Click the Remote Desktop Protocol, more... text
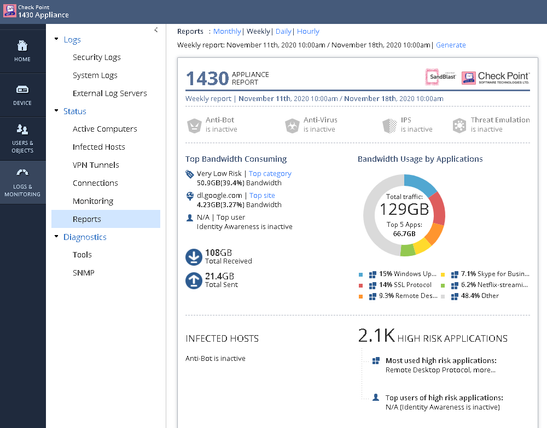547x428 pixels. (440, 370)
